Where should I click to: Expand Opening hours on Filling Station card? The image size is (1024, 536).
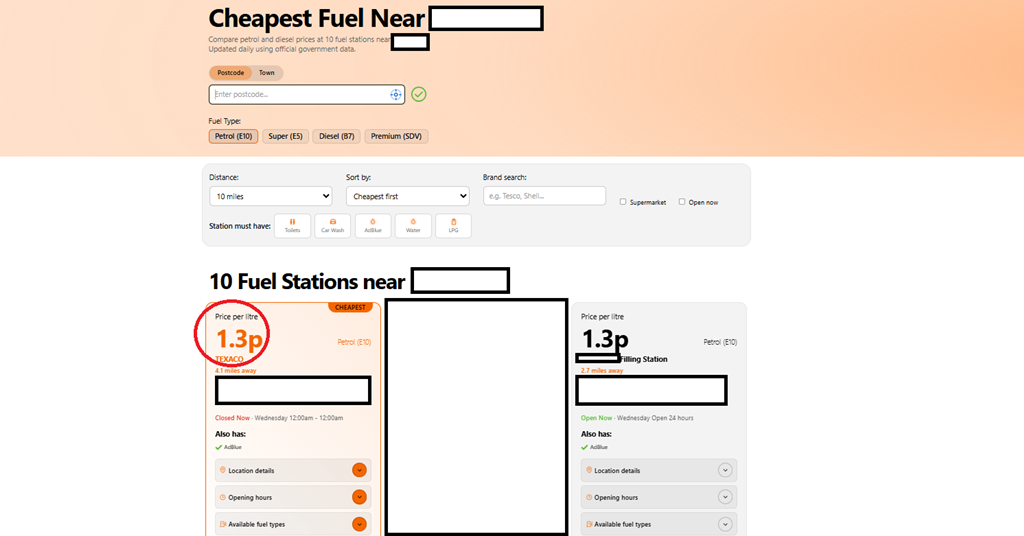[x=659, y=497]
